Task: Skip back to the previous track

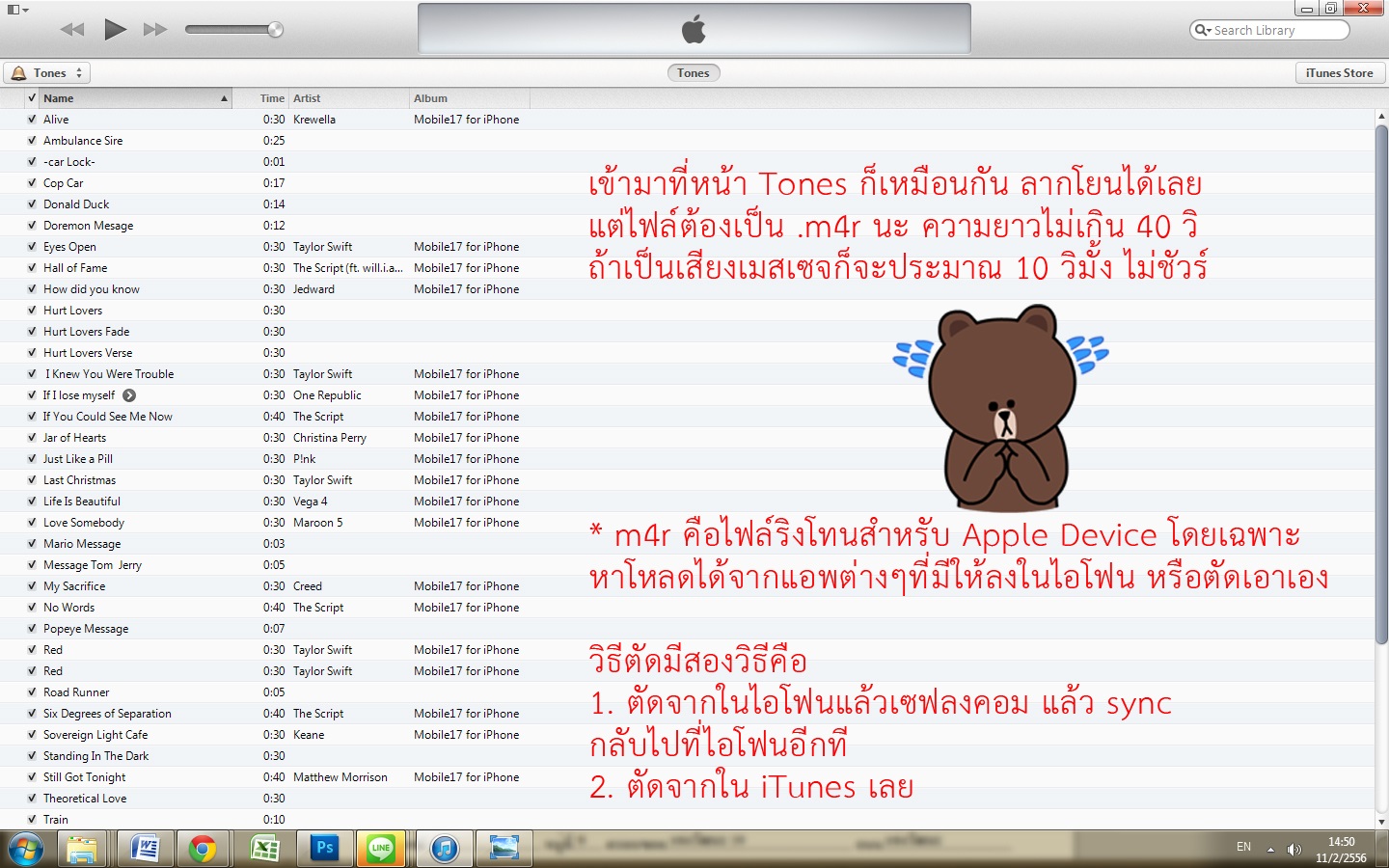Action: [x=72, y=29]
